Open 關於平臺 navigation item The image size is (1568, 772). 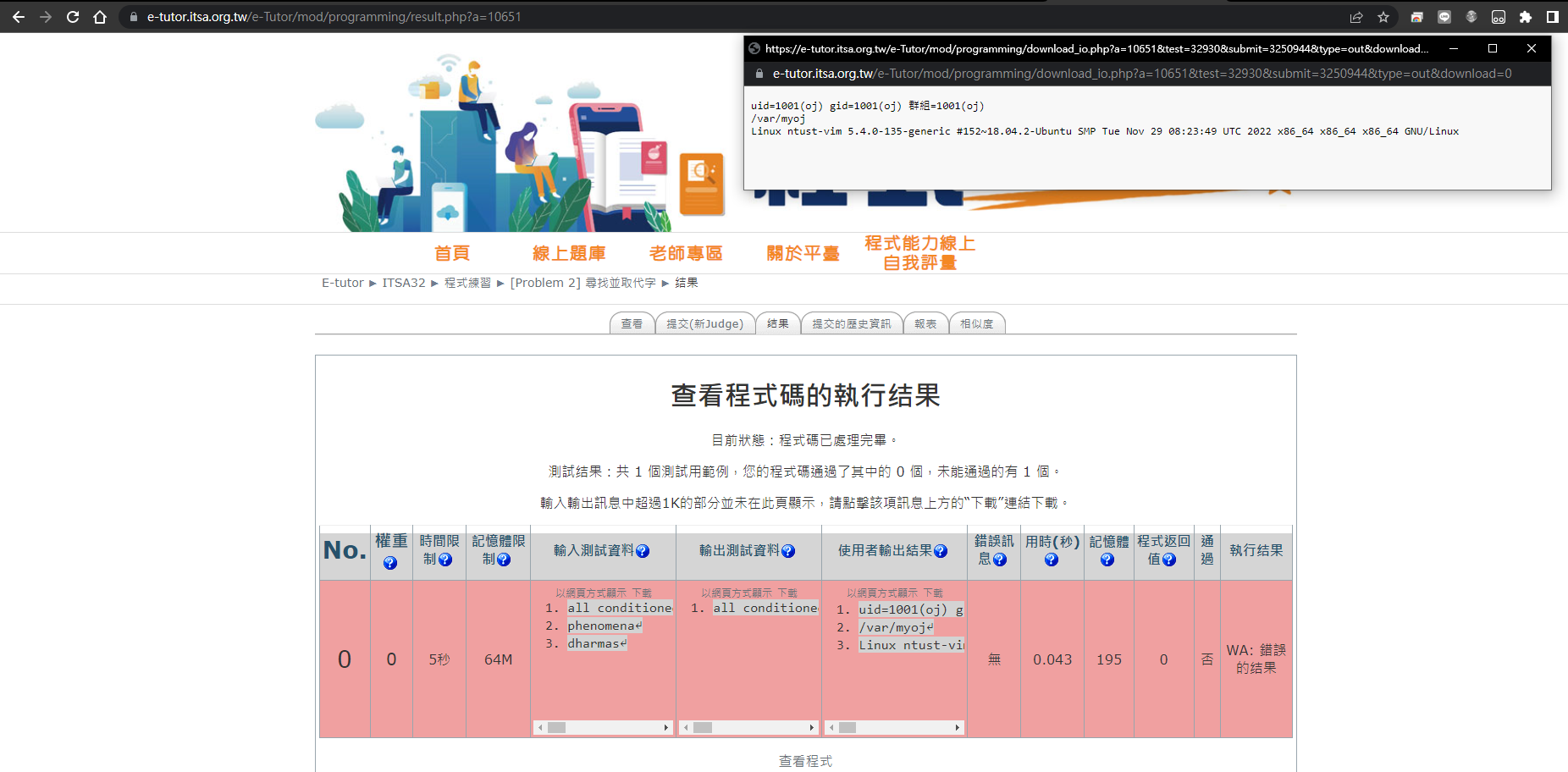[803, 253]
